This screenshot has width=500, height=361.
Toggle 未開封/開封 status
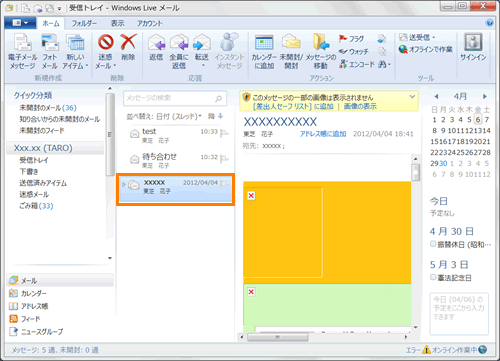click(x=291, y=52)
